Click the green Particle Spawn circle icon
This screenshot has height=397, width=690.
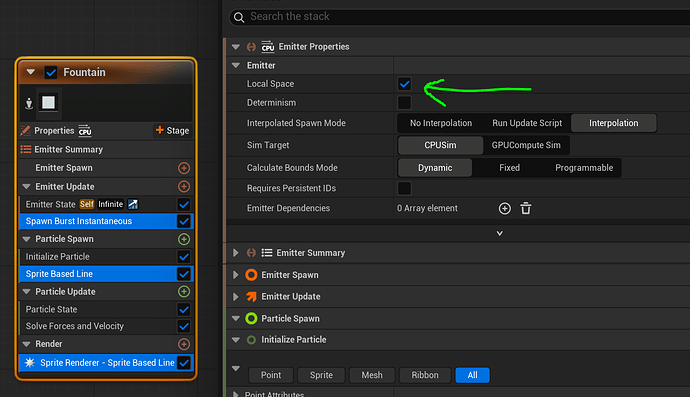coord(251,318)
